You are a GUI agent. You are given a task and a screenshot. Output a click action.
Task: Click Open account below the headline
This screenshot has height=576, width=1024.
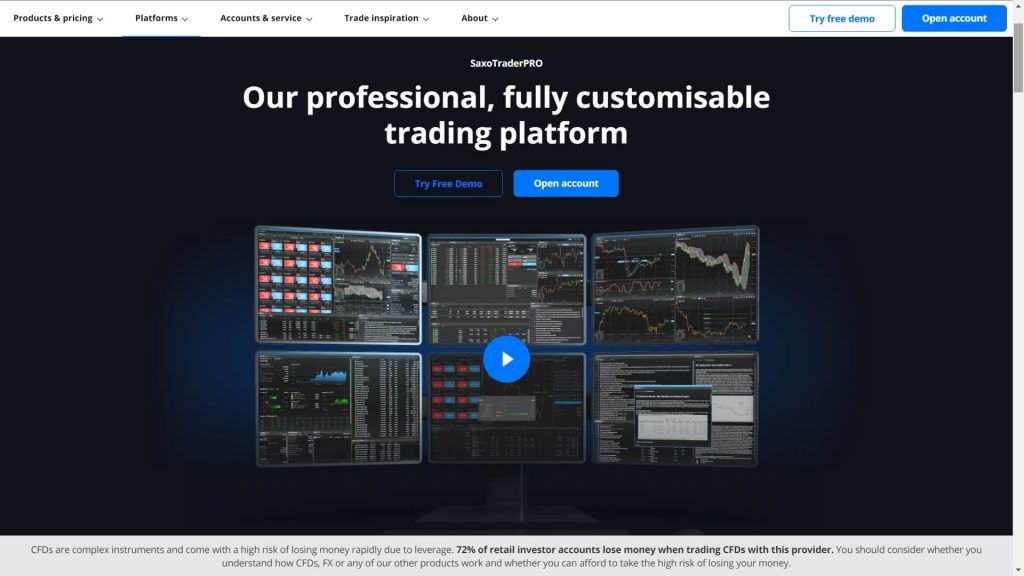pos(566,184)
